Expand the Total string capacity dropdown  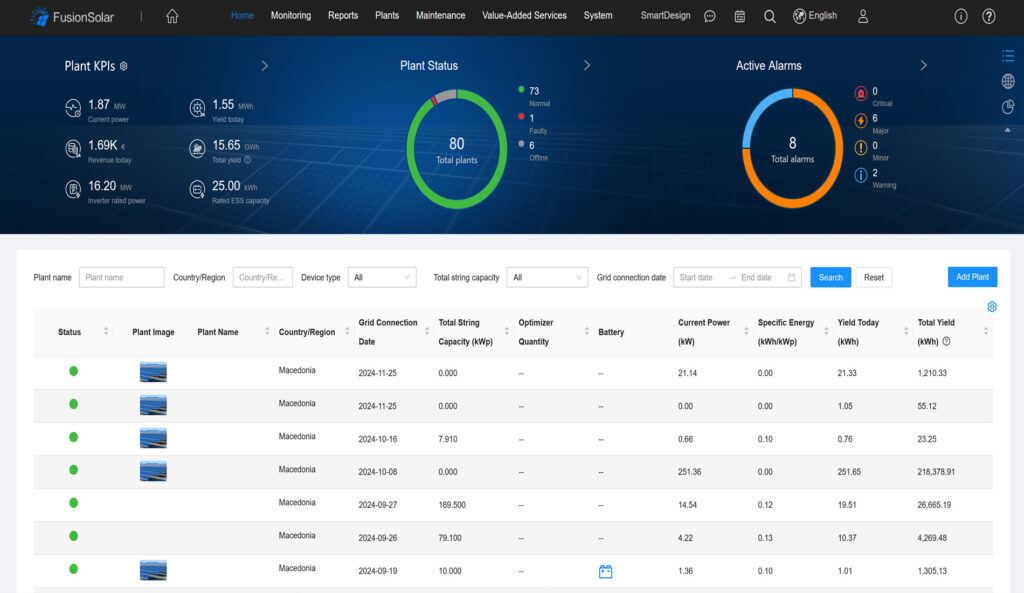point(546,277)
